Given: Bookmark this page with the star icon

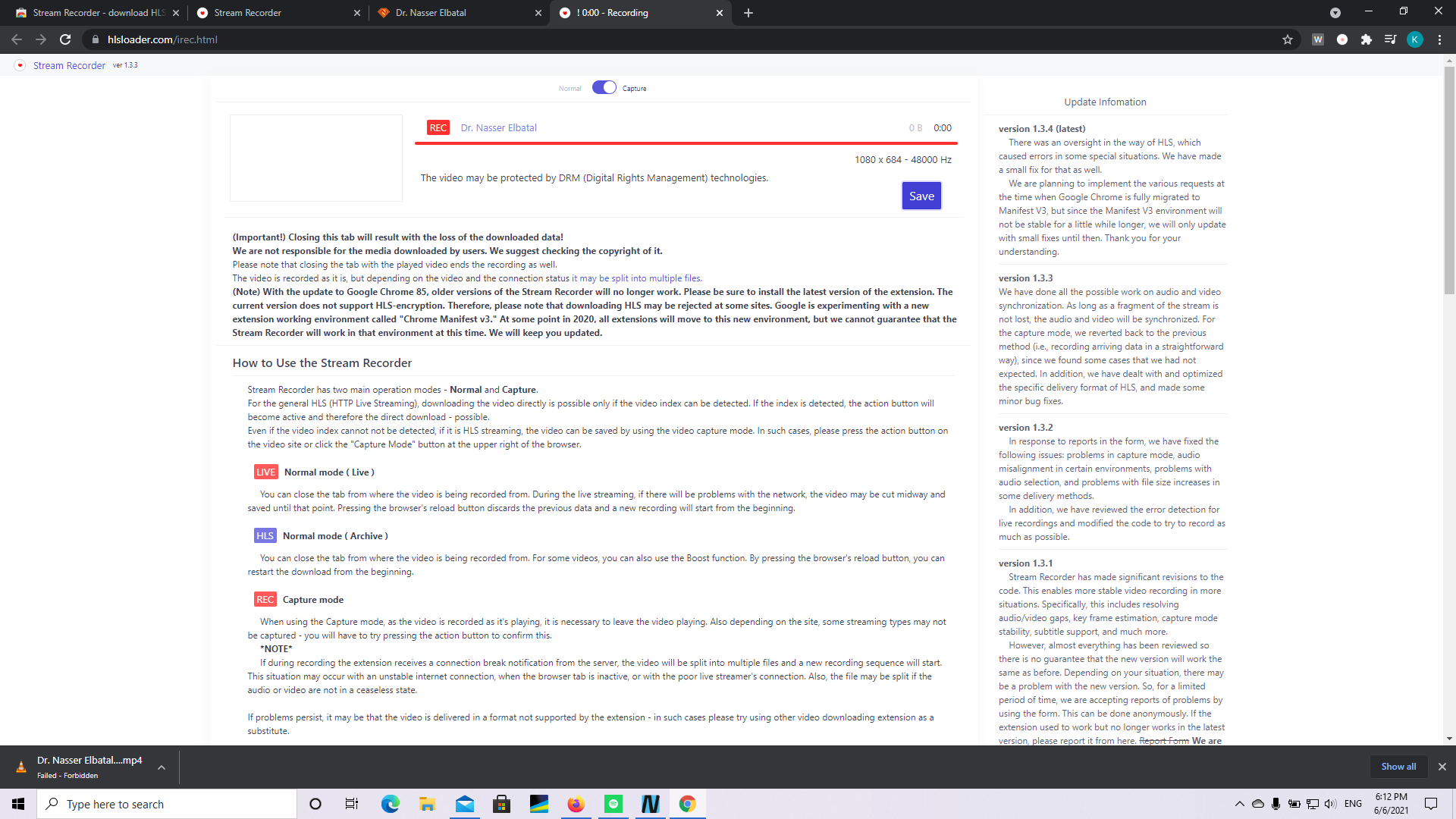Looking at the screenshot, I should point(1287,39).
